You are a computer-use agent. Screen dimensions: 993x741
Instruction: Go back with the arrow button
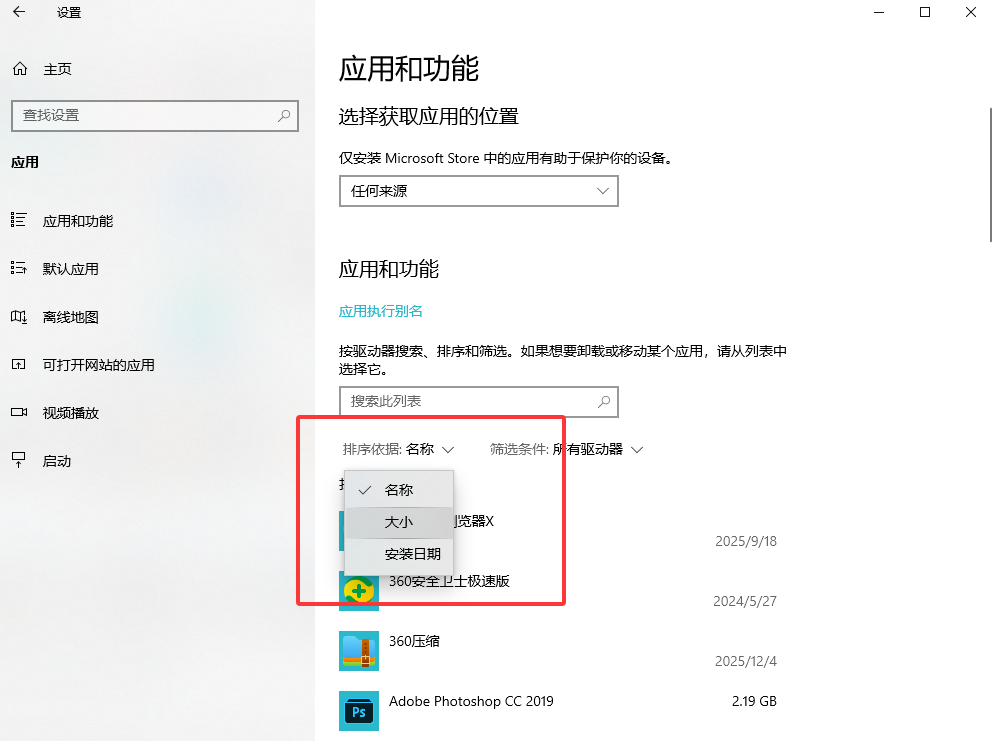(x=18, y=13)
